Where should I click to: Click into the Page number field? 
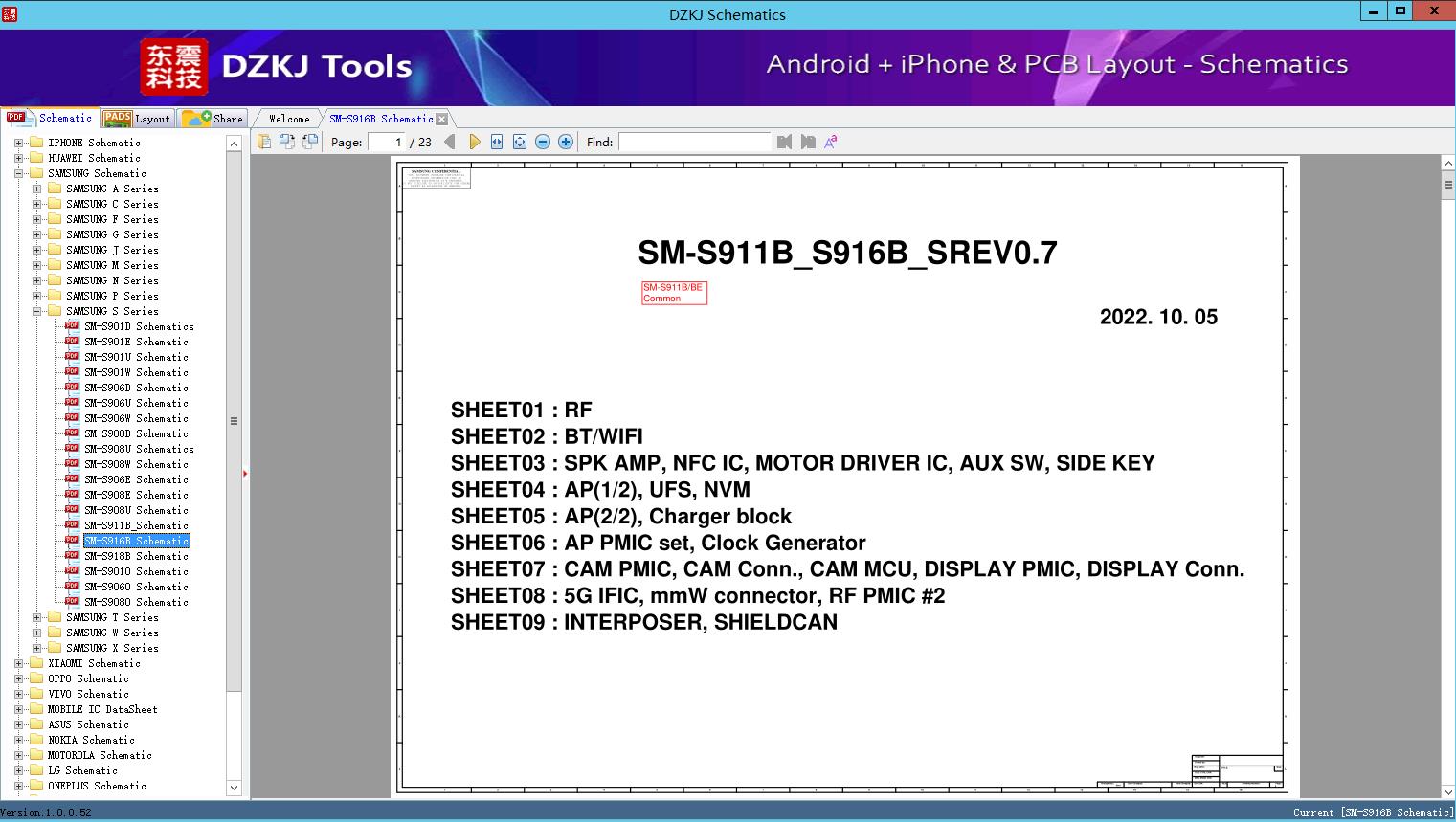[386, 142]
